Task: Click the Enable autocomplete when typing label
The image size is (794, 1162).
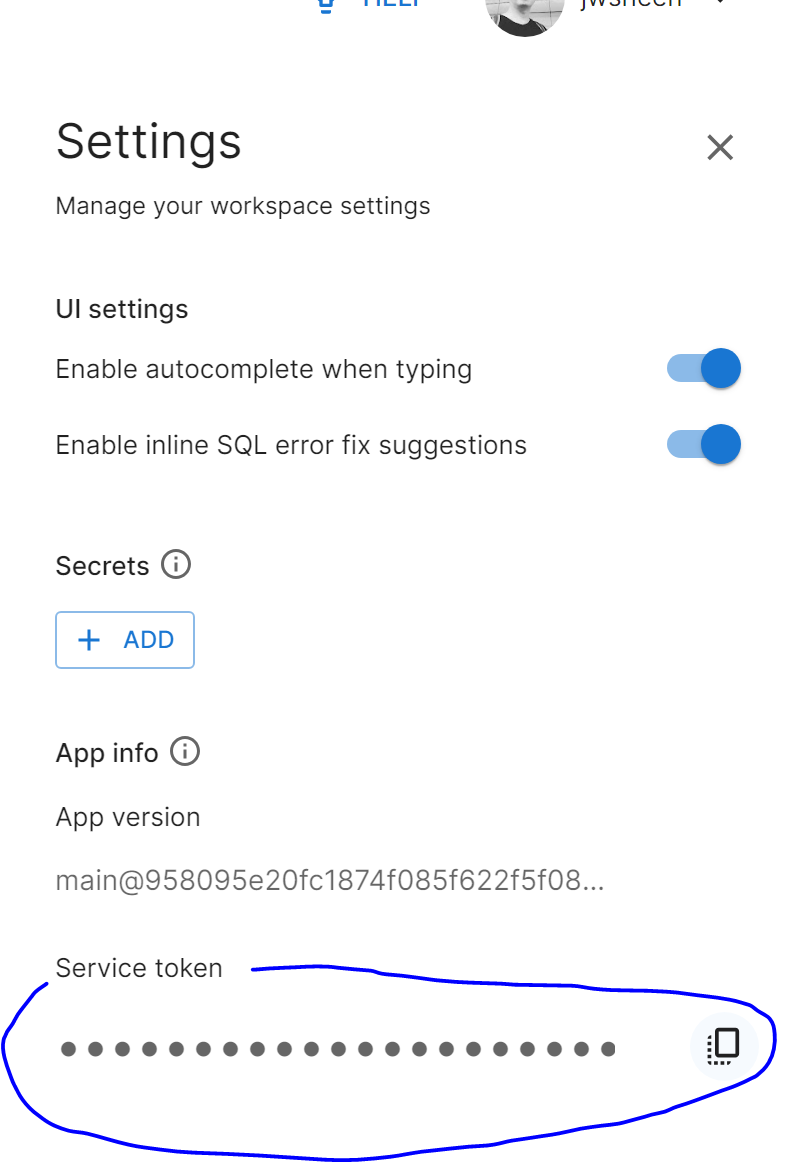Action: (x=264, y=369)
